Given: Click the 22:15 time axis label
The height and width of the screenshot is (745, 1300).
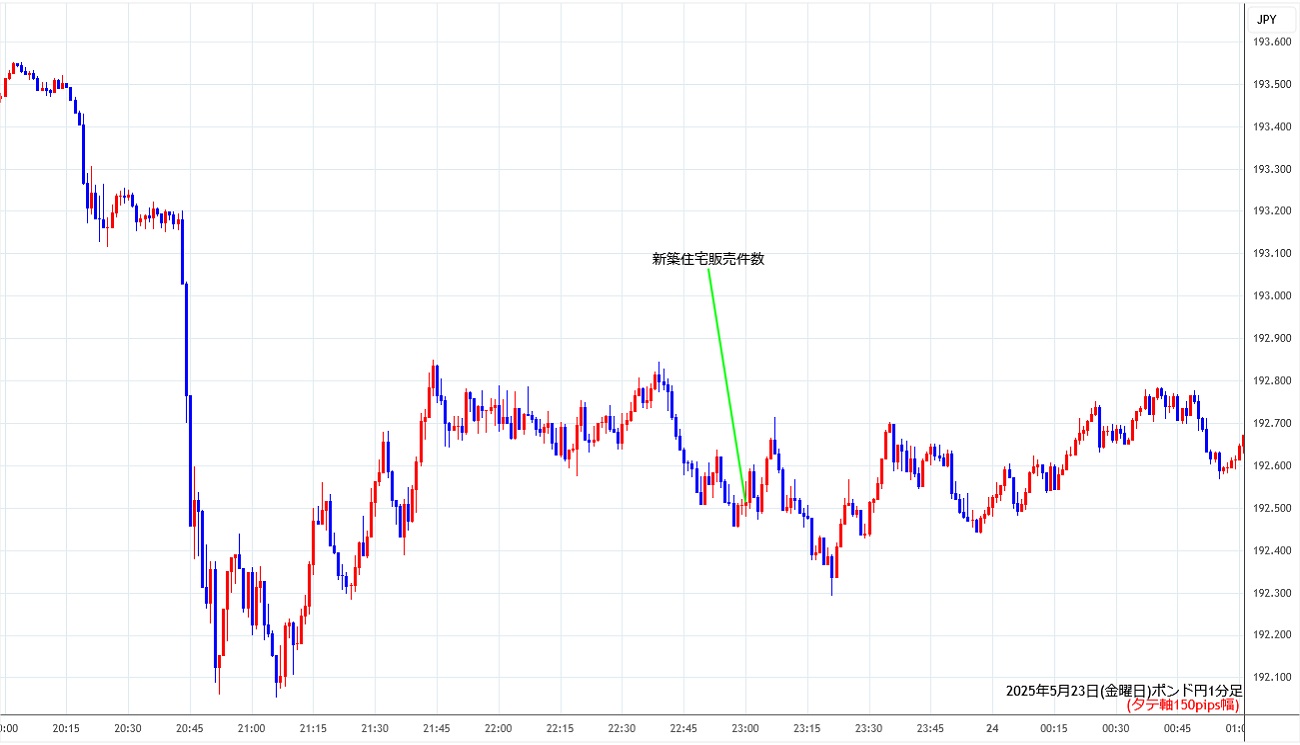Looking at the screenshot, I should [560, 729].
